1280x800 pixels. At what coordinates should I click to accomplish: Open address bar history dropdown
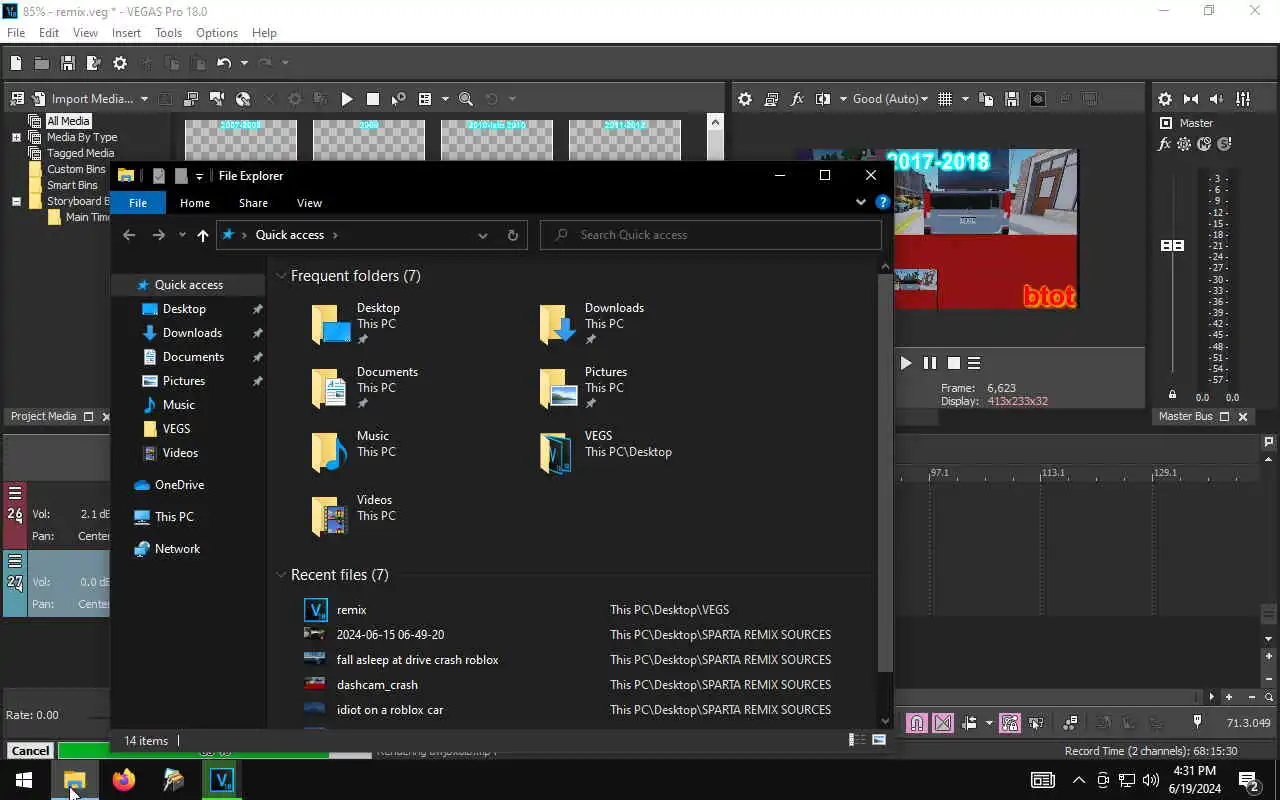(x=483, y=235)
